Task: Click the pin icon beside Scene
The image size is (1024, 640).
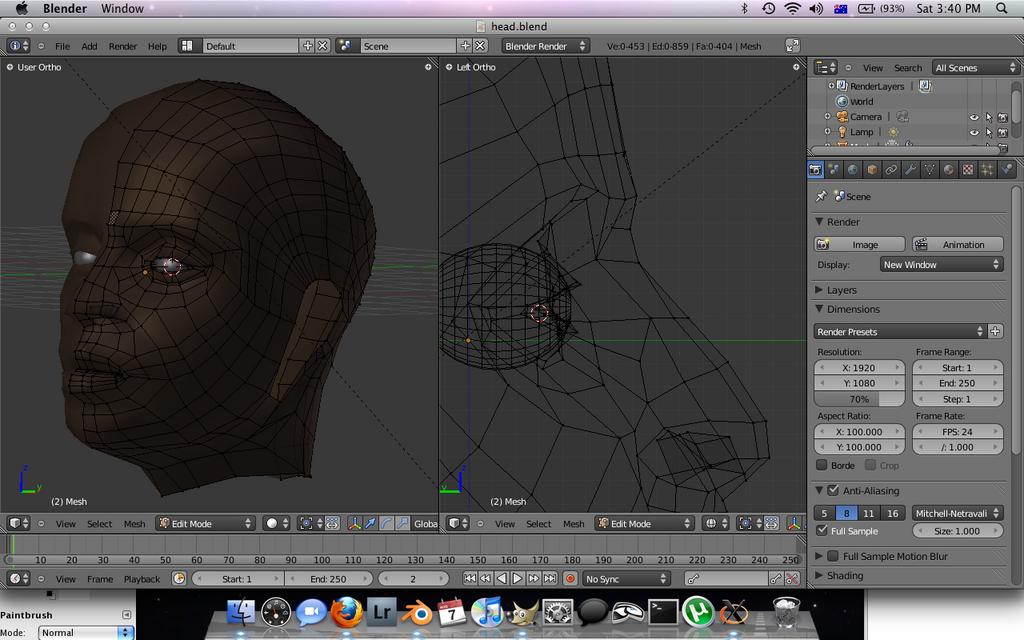Action: click(x=821, y=196)
